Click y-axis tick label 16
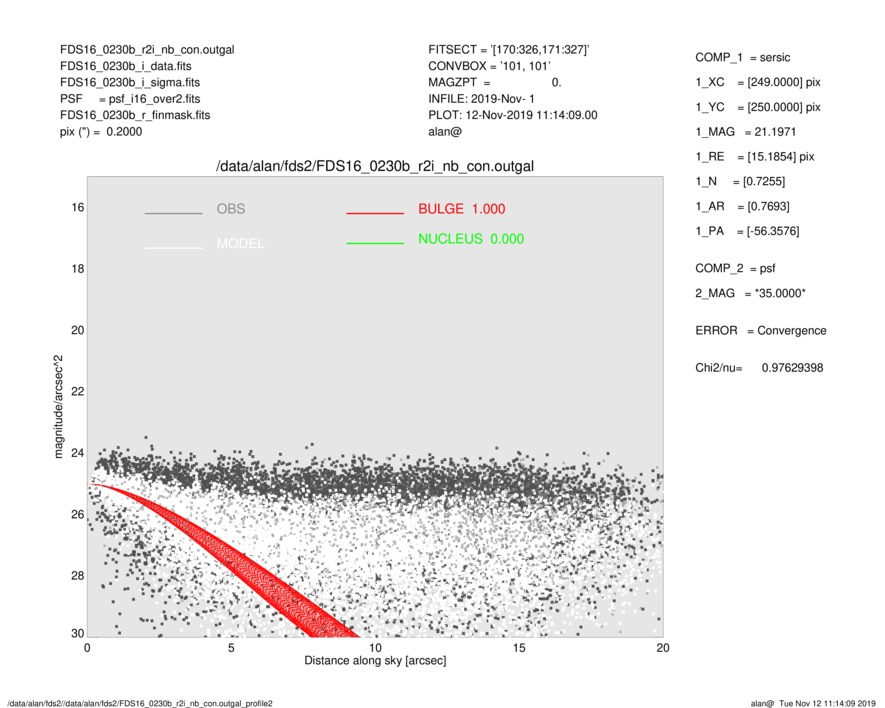 pos(77,208)
